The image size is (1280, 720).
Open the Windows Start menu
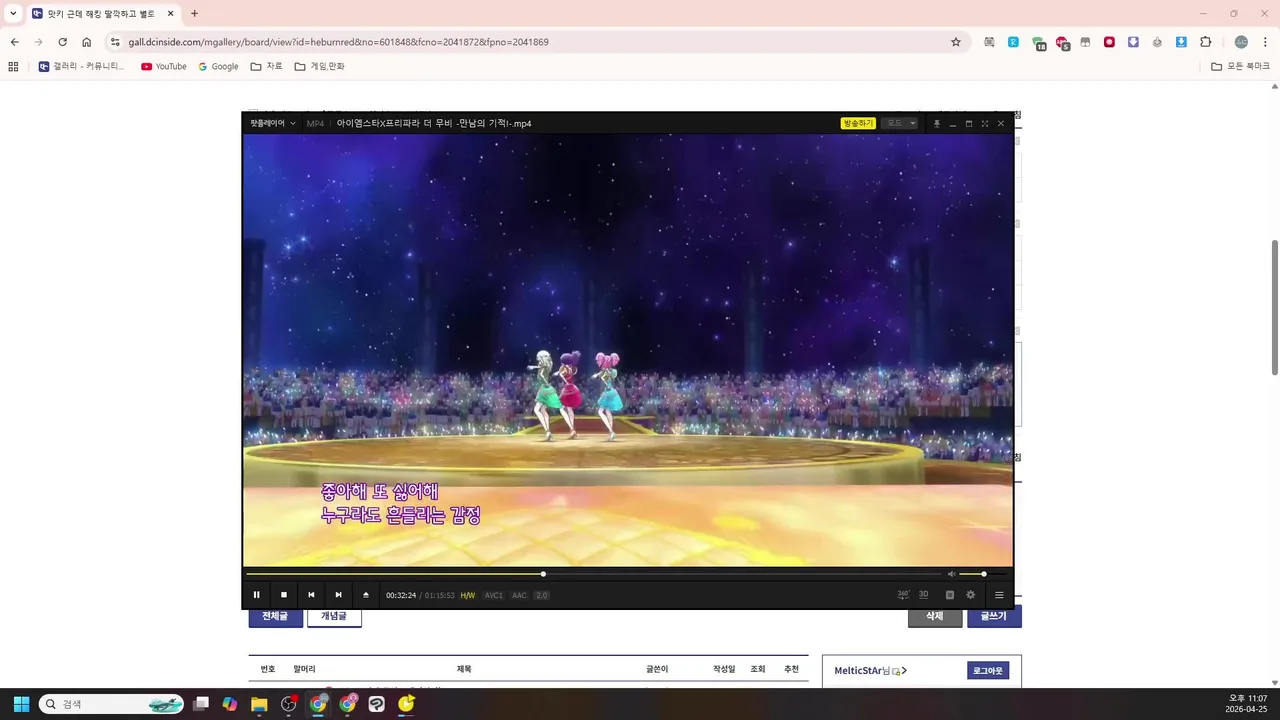point(21,704)
